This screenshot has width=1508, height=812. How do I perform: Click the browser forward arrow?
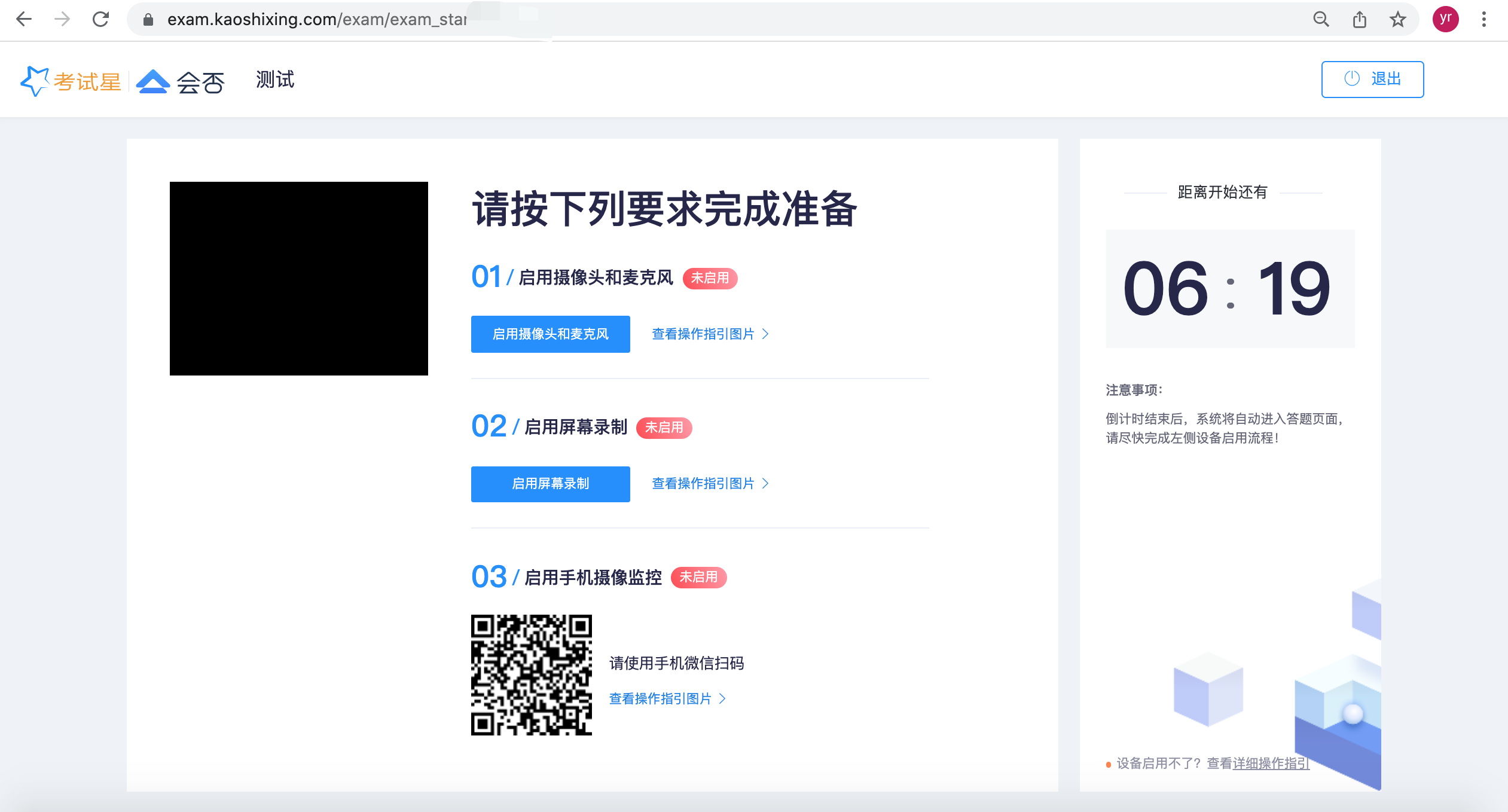coord(62,19)
